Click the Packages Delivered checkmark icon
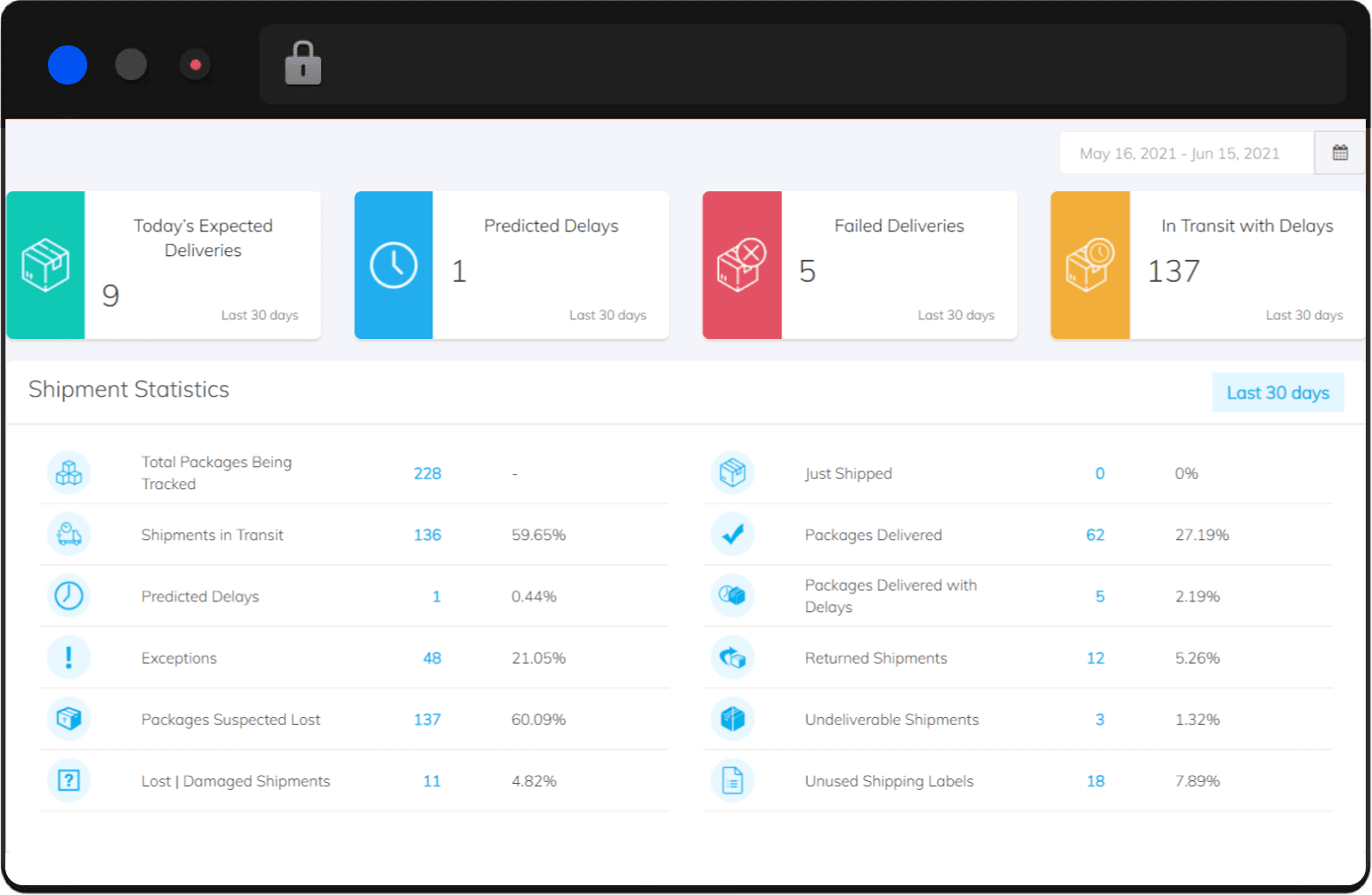This screenshot has width=1372, height=895. coord(732,535)
